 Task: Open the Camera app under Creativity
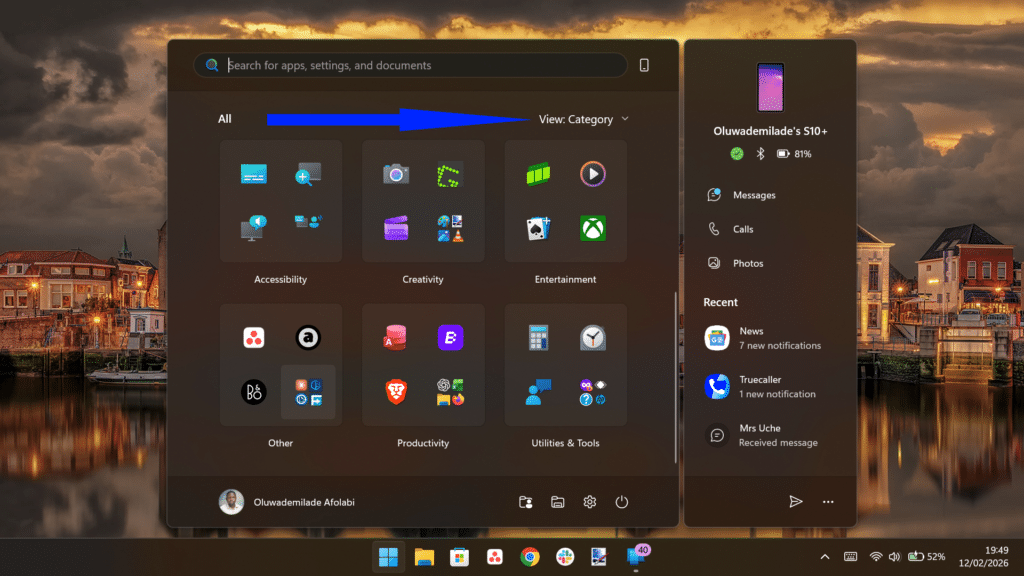click(x=395, y=173)
